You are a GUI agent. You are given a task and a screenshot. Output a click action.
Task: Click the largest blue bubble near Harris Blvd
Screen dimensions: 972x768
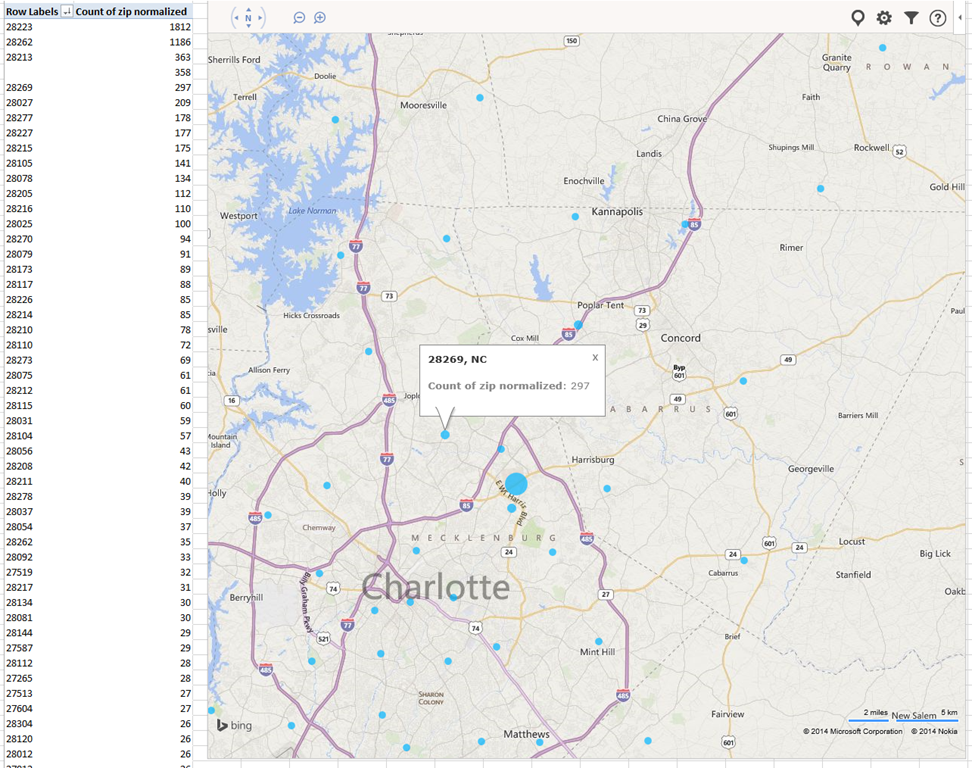pos(516,484)
